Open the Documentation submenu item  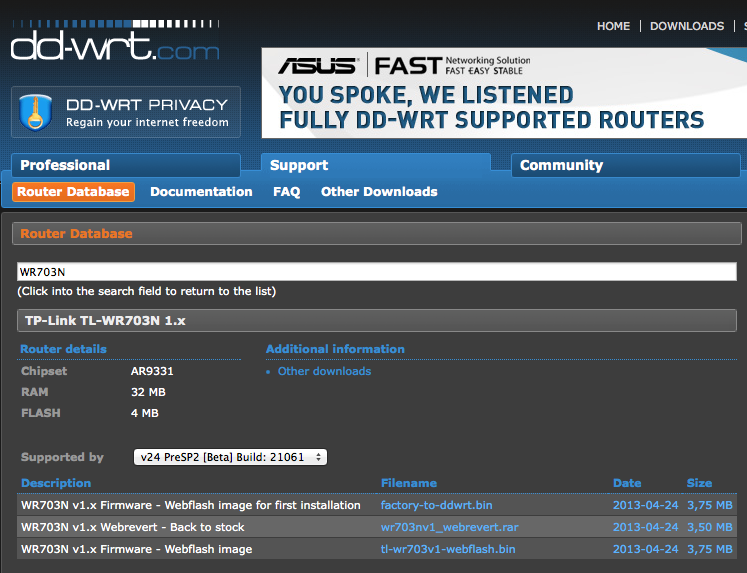click(201, 191)
